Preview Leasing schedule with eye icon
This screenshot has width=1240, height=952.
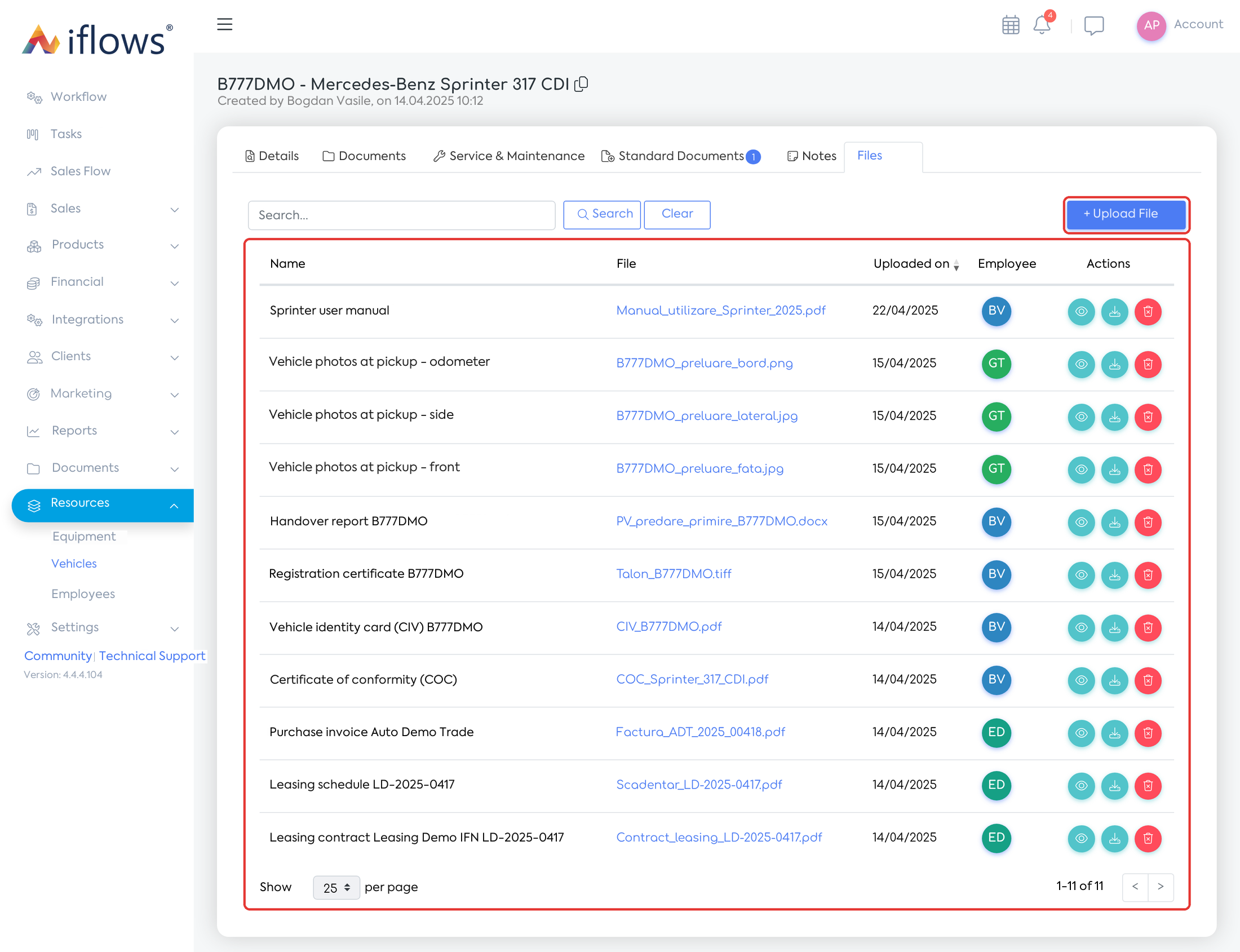point(1080,786)
